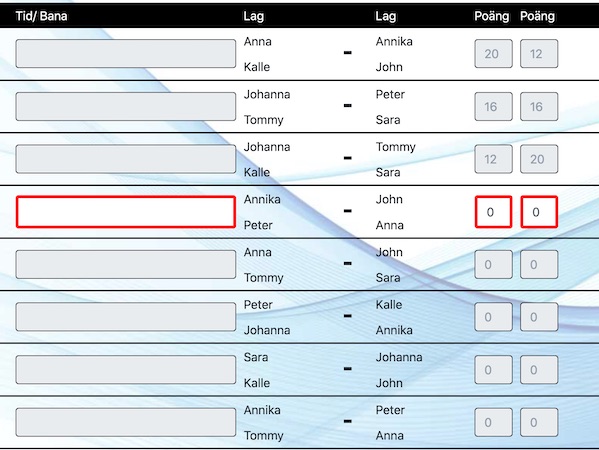Select right score 16 for Peter Sara
The width and height of the screenshot is (599, 450).
(539, 106)
